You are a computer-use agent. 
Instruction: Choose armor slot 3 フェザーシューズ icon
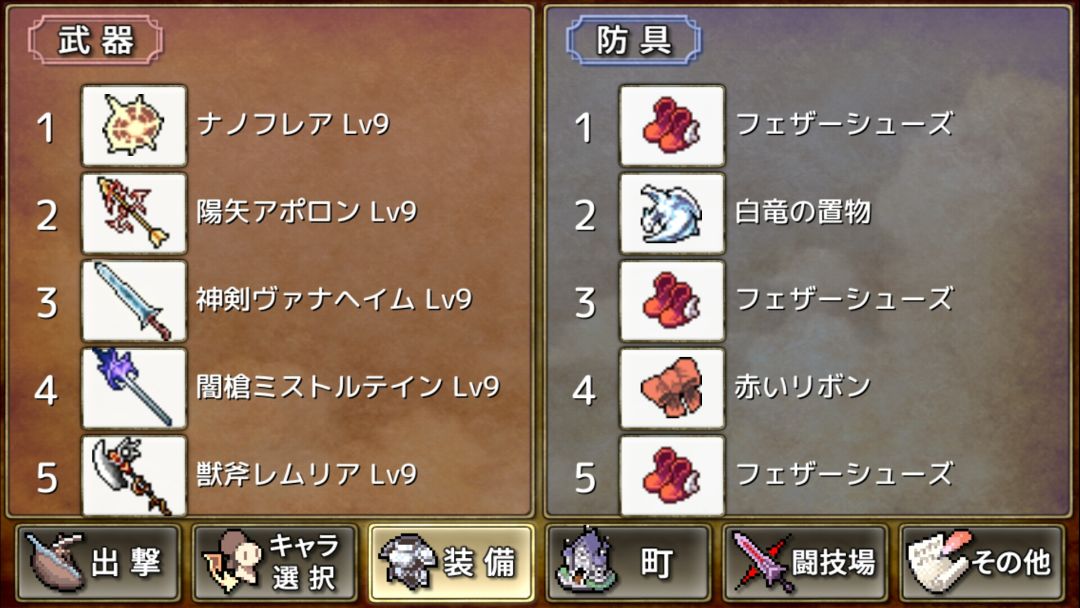tap(672, 300)
